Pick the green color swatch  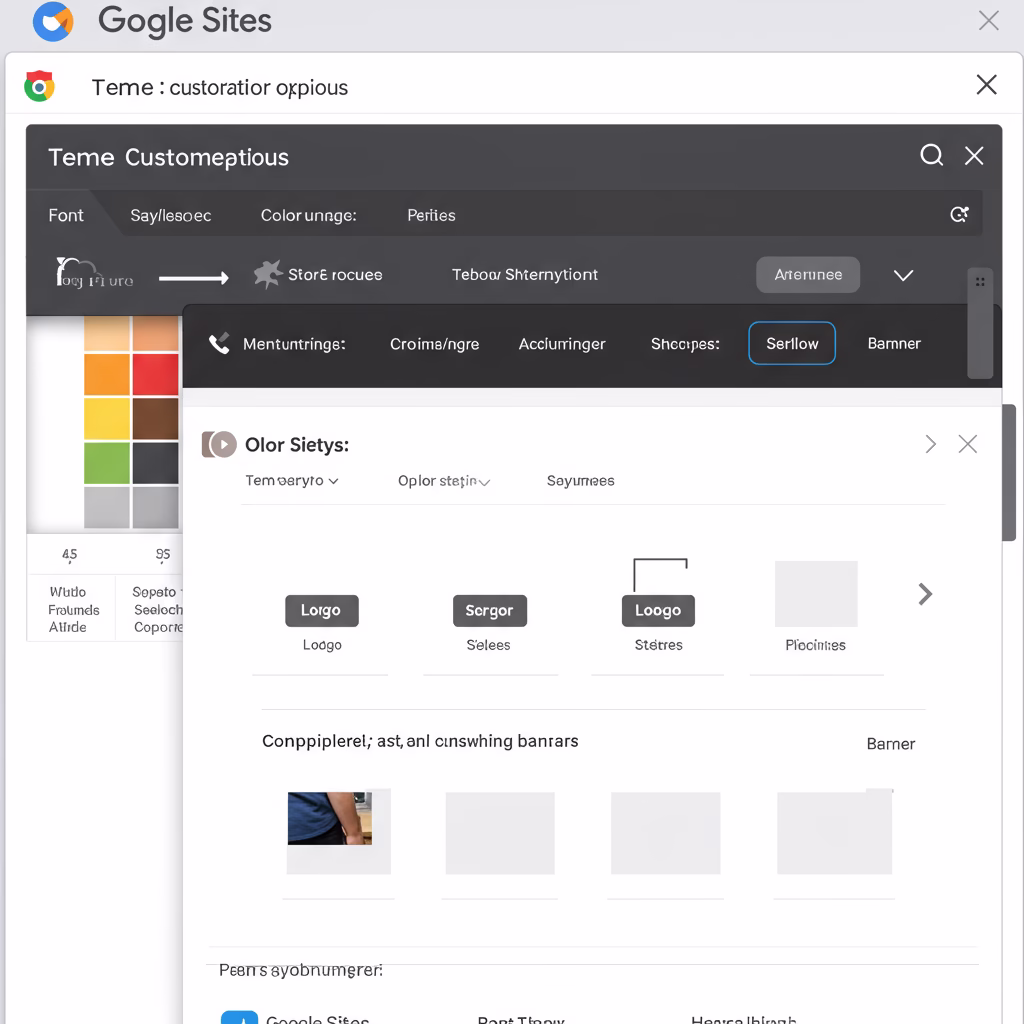[107, 463]
